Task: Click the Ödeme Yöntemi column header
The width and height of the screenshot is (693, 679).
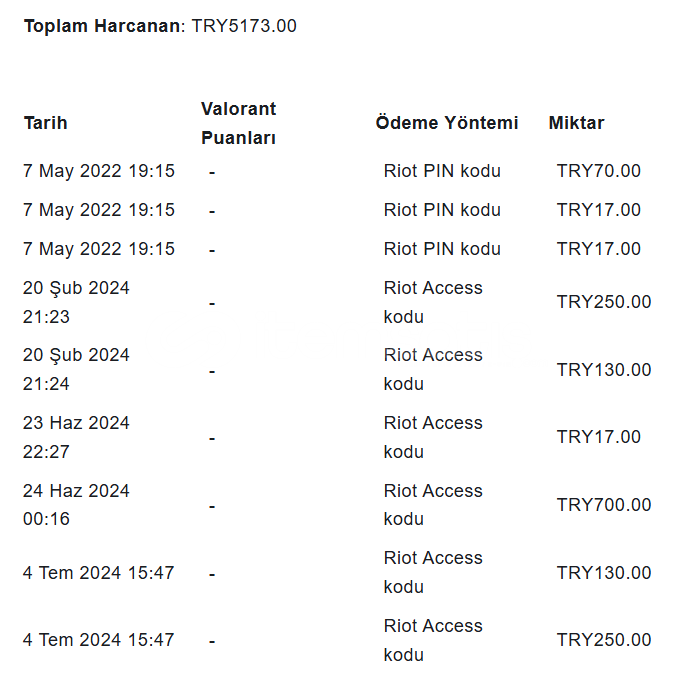Action: 447,123
